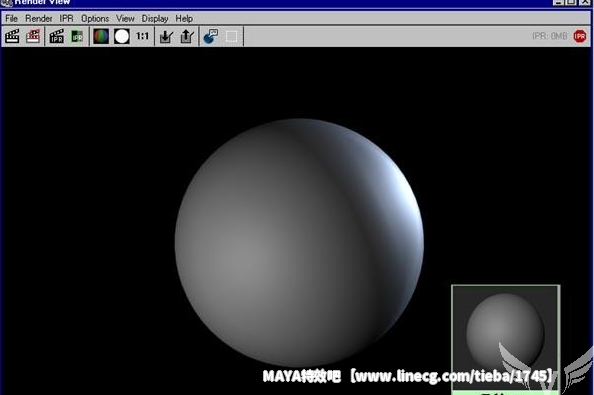594x395 pixels.
Task: Click the large rendered sphere image
Action: [299, 242]
